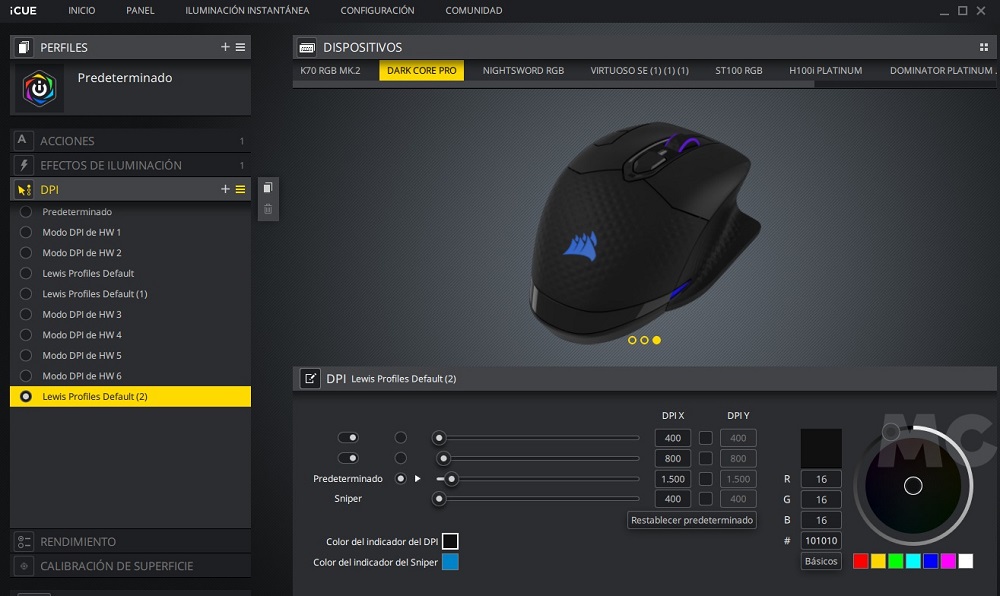Select the Modo DPI de HW 3 radio
This screenshot has height=596, width=1000.
pos(26,315)
